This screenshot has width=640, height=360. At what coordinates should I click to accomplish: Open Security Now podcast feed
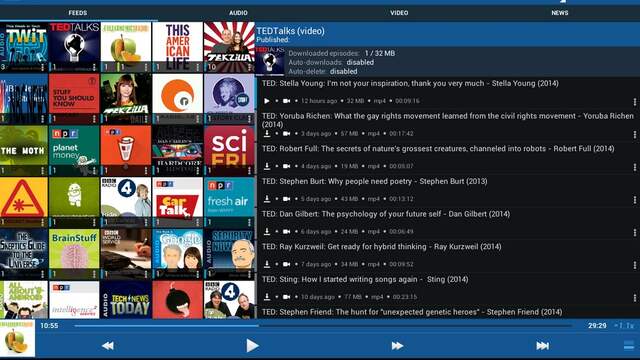point(229,253)
